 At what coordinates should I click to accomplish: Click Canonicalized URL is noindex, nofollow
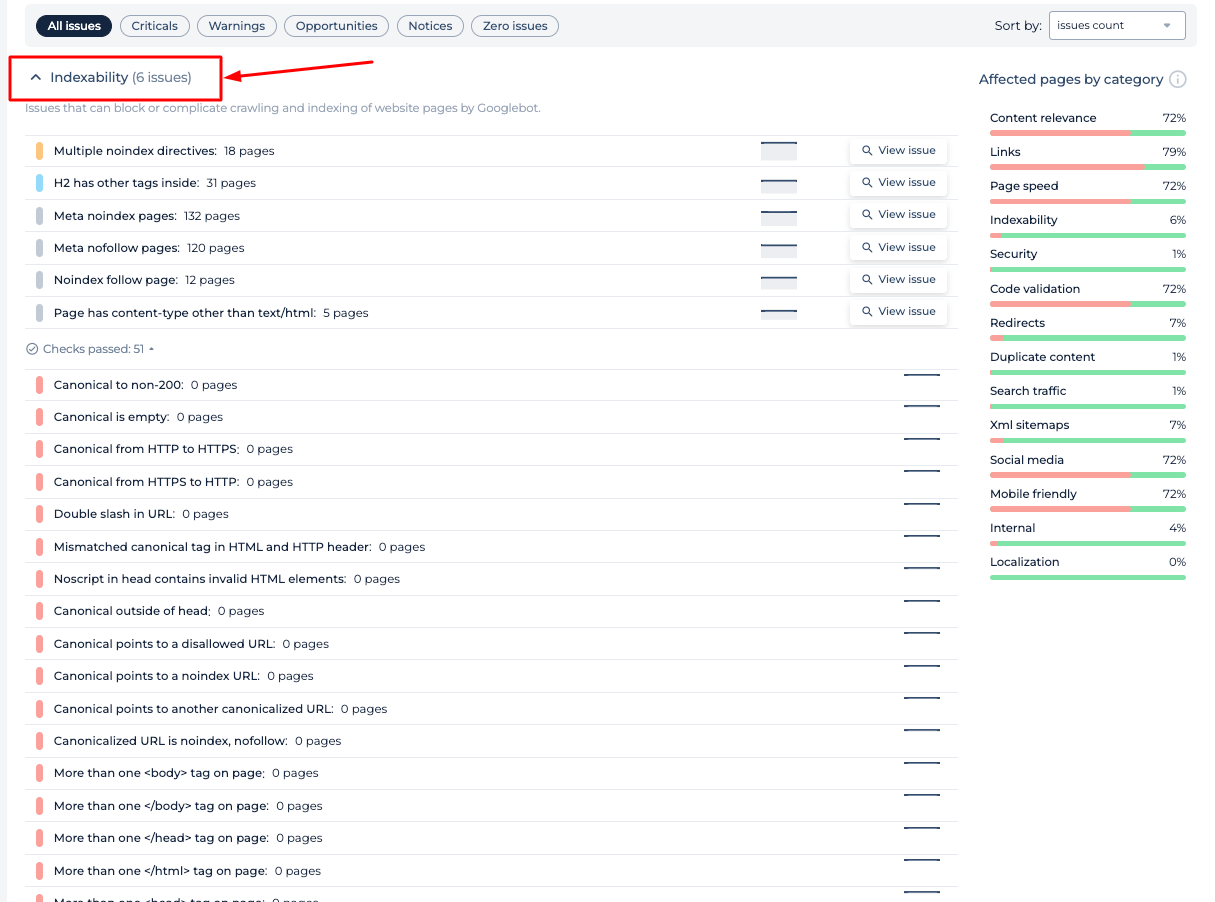[x=491, y=741]
